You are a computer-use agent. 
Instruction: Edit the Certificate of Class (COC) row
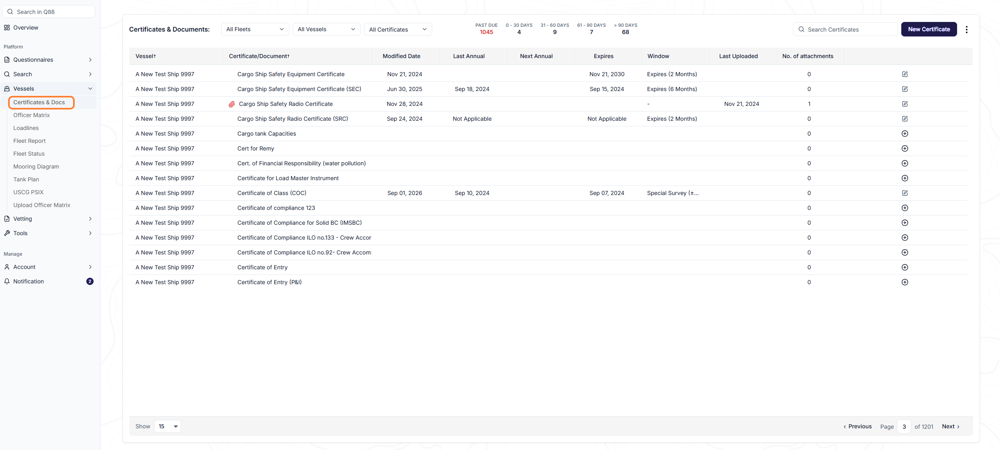click(x=904, y=193)
